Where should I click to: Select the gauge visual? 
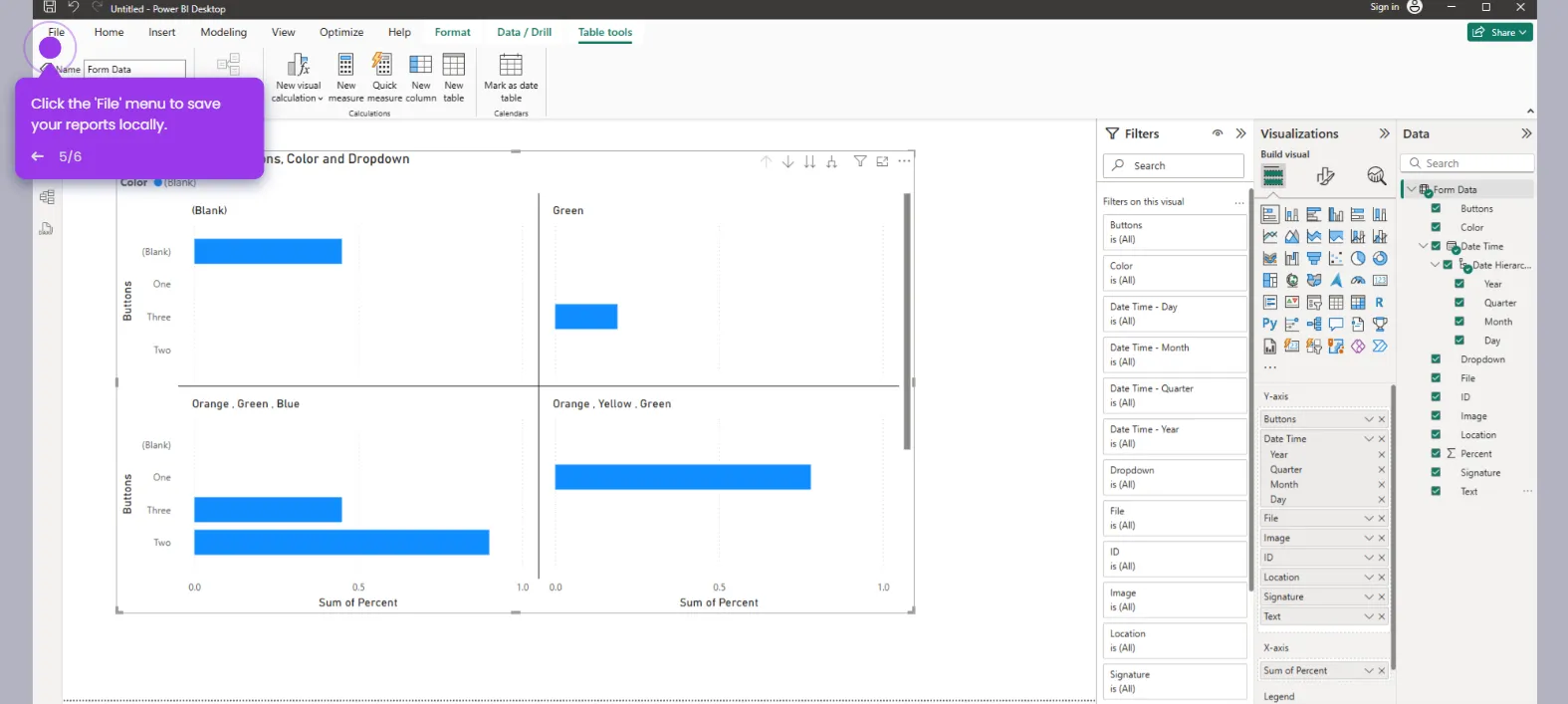(x=1358, y=280)
